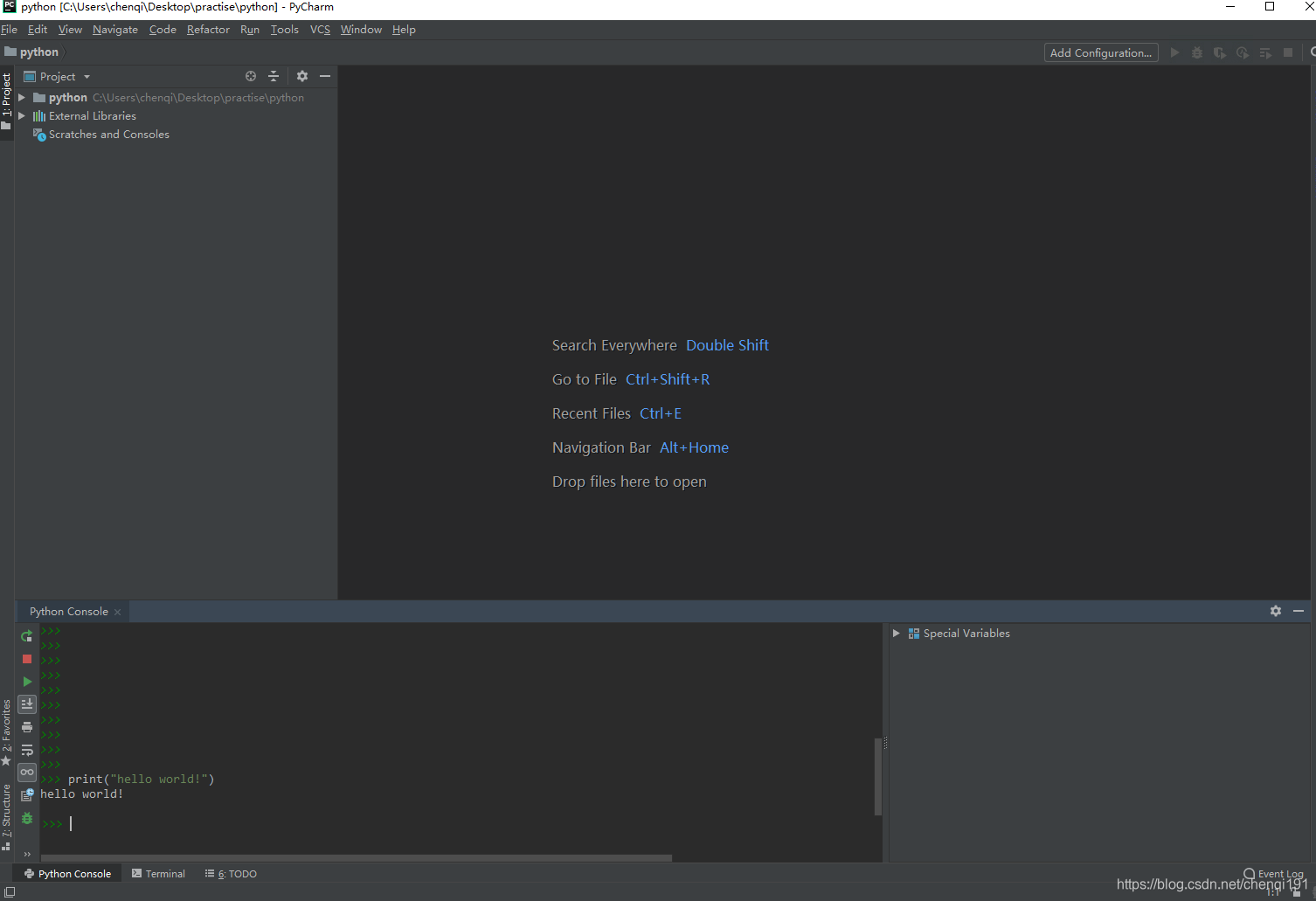This screenshot has width=1316, height=901.
Task: Select Special Variables entry
Action: pyautogui.click(x=966, y=634)
